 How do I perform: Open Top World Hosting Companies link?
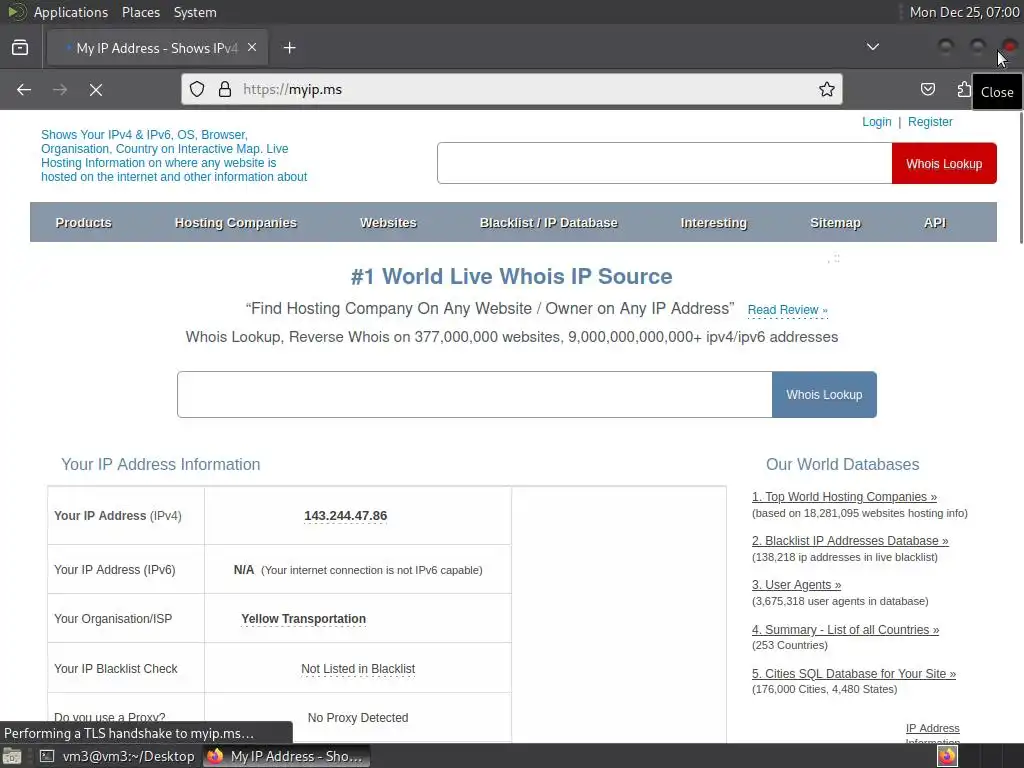coord(844,497)
